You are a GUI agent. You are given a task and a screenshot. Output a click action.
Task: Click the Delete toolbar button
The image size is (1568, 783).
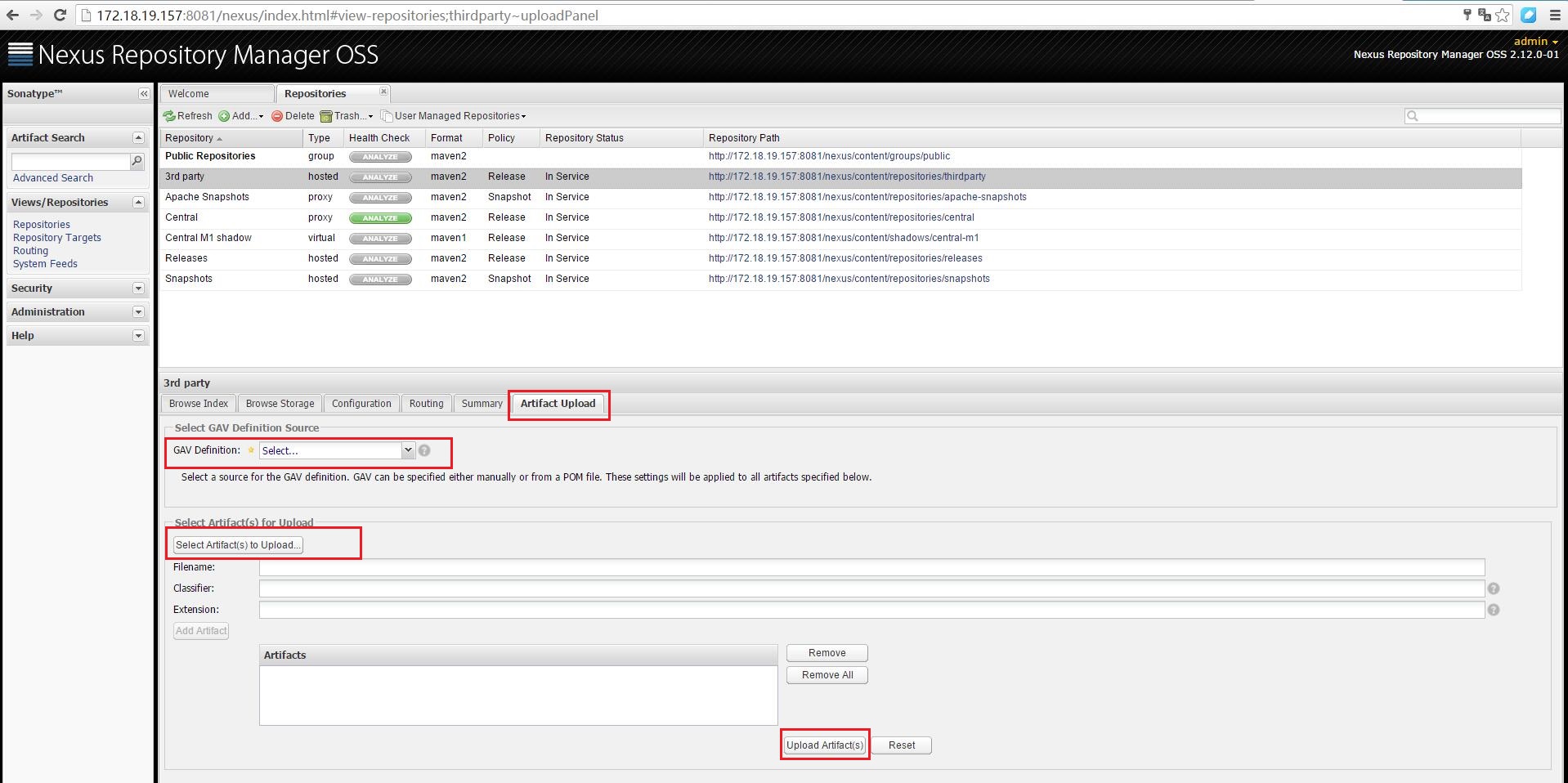click(x=293, y=116)
